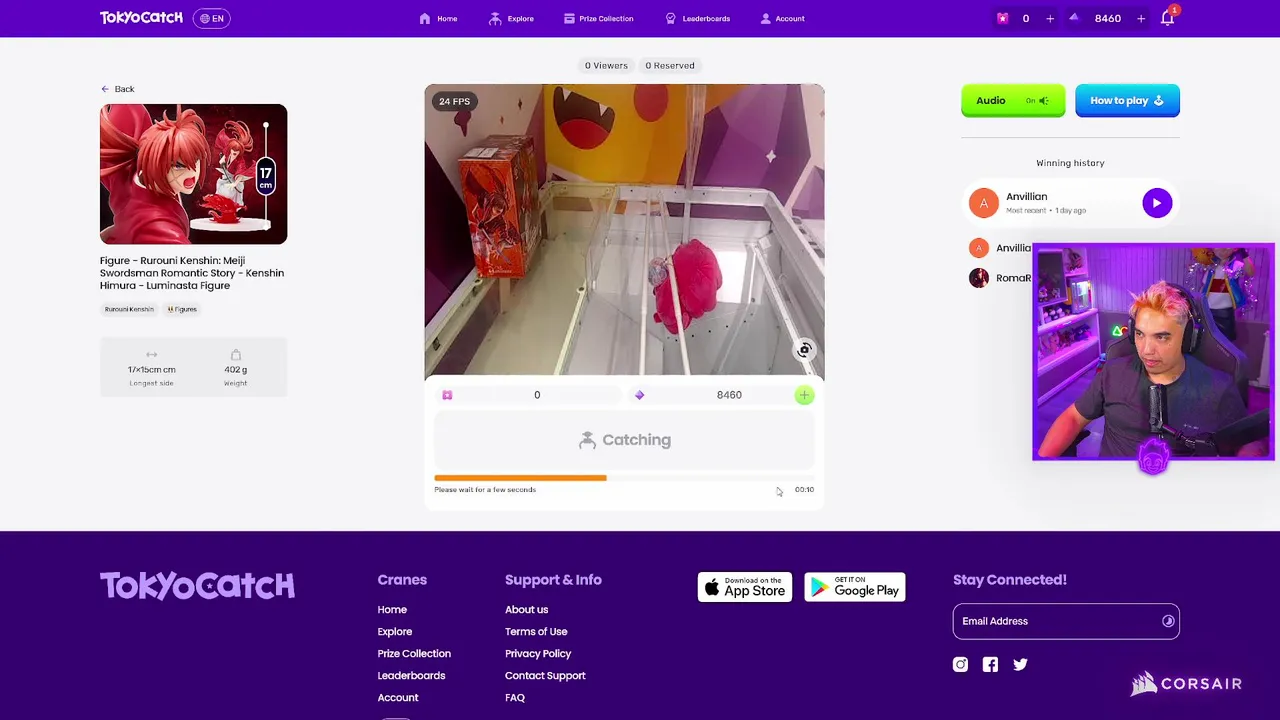Toggle the Audio On button
The image size is (1280, 720).
(1013, 100)
